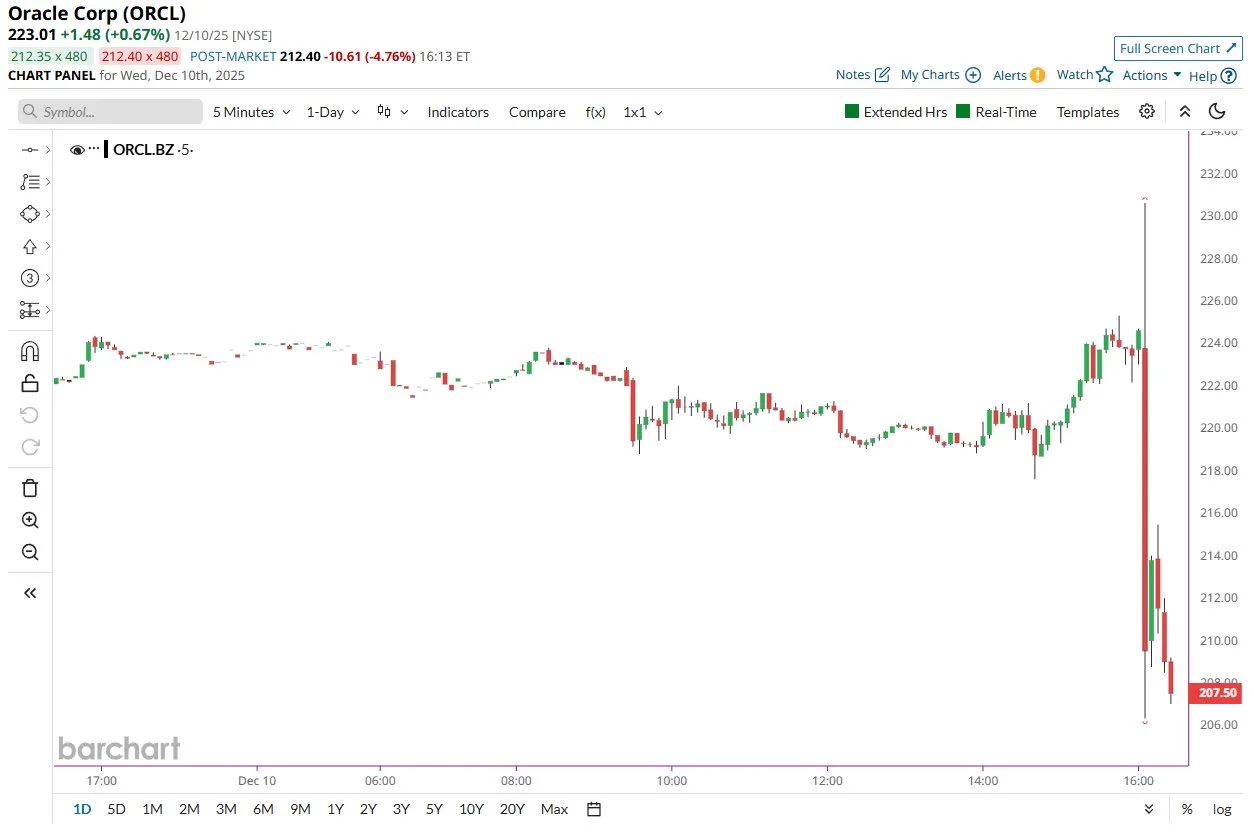Image resolution: width=1254 pixels, height=832 pixels.
Task: Focus the Symbol search field
Action: tap(110, 112)
